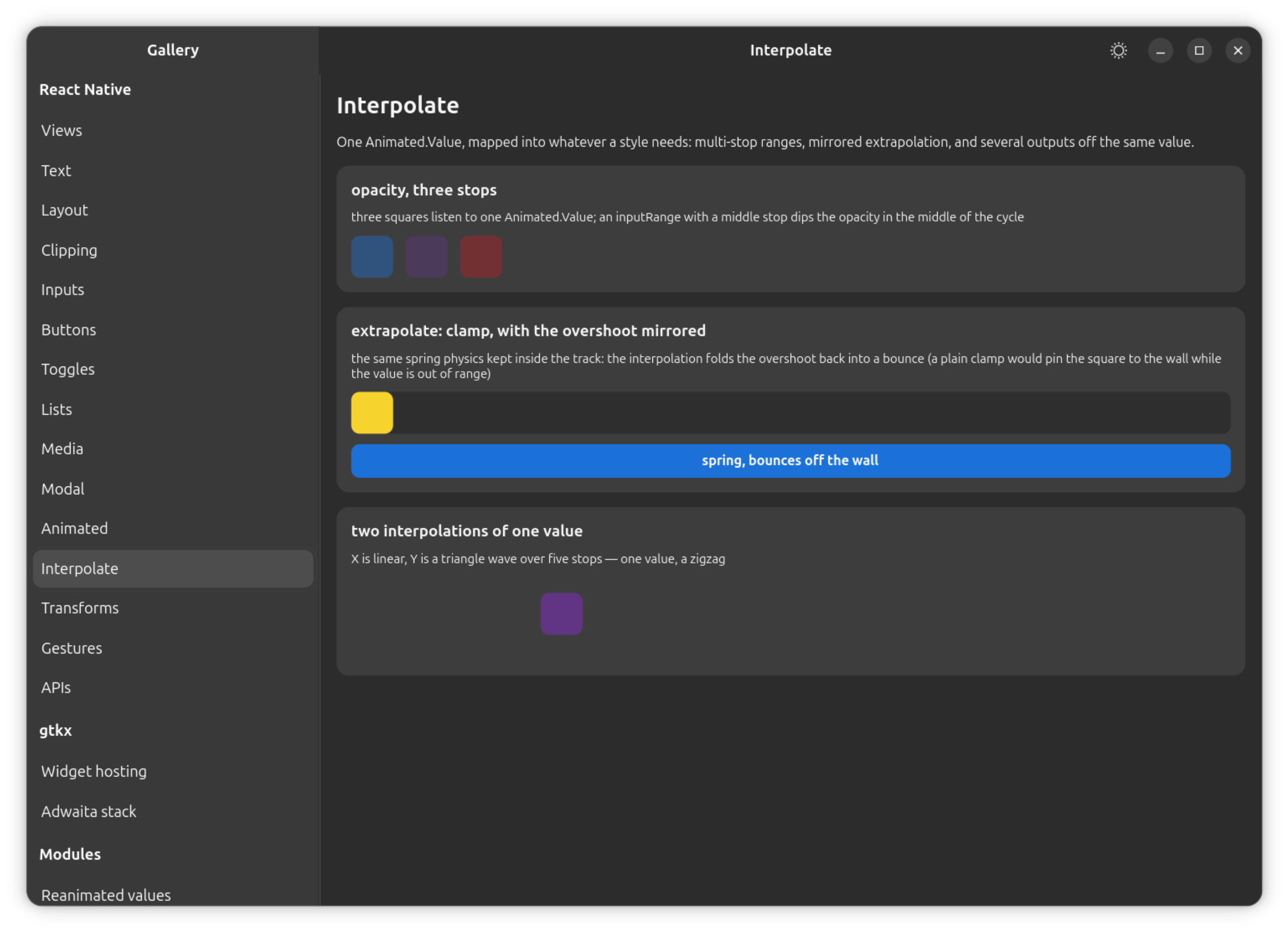Click the purple zigzag square
Screen dimensions: 1288x932
tap(561, 614)
